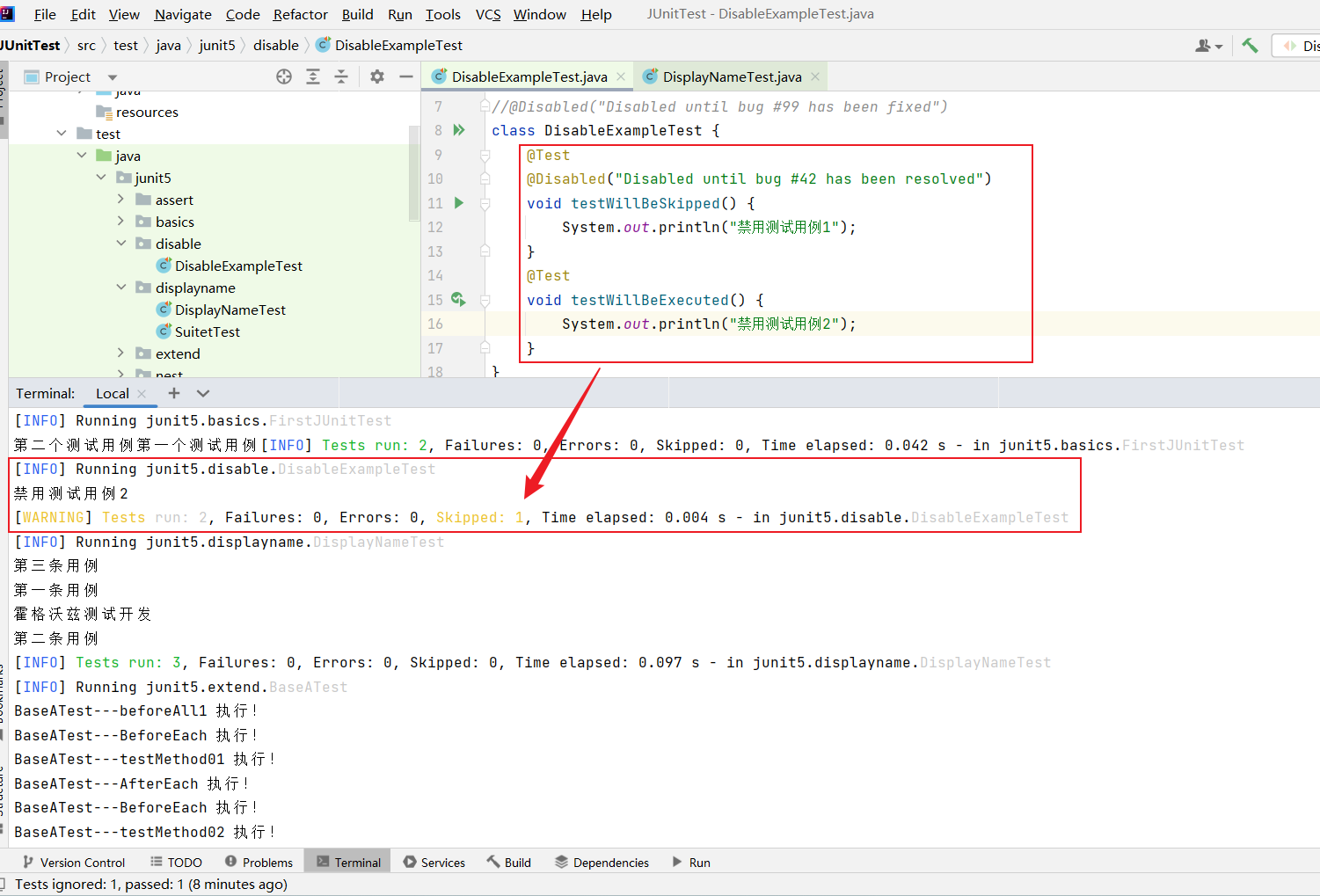Screen dimensions: 1320x896
Task: Switch to DisplayNameTest.java editor tab
Action: point(731,76)
